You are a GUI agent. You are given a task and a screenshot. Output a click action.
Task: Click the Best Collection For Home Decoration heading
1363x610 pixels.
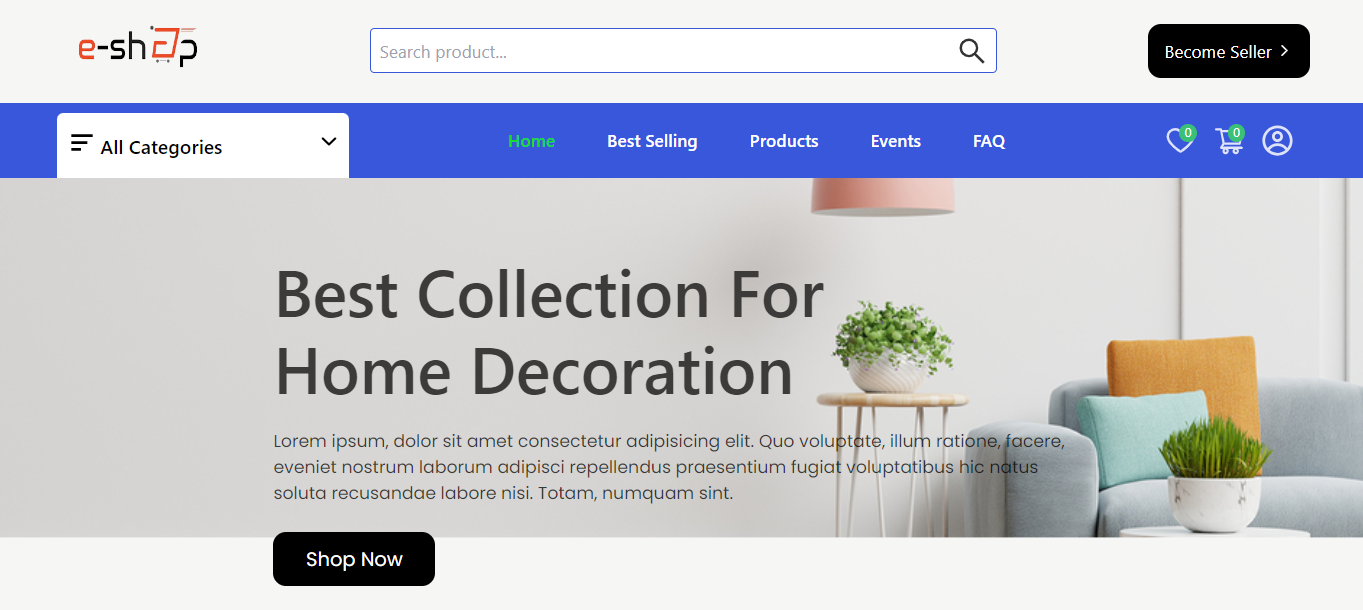point(549,333)
